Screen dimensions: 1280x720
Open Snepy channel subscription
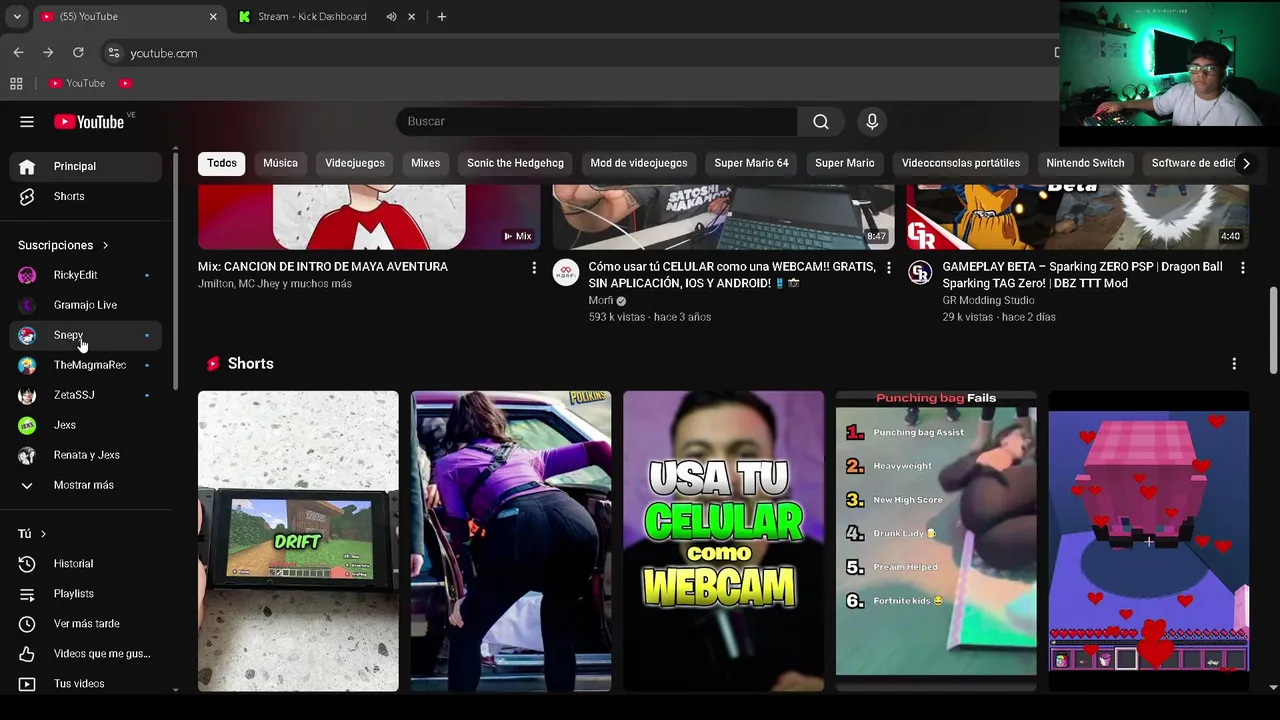[x=86, y=335]
